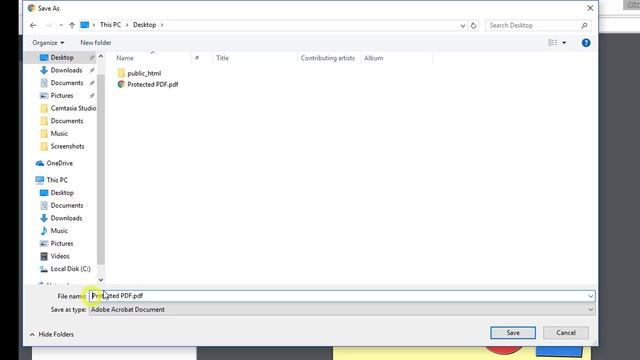The width and height of the screenshot is (640, 360).
Task: Sort by the # column header
Action: coord(197,58)
